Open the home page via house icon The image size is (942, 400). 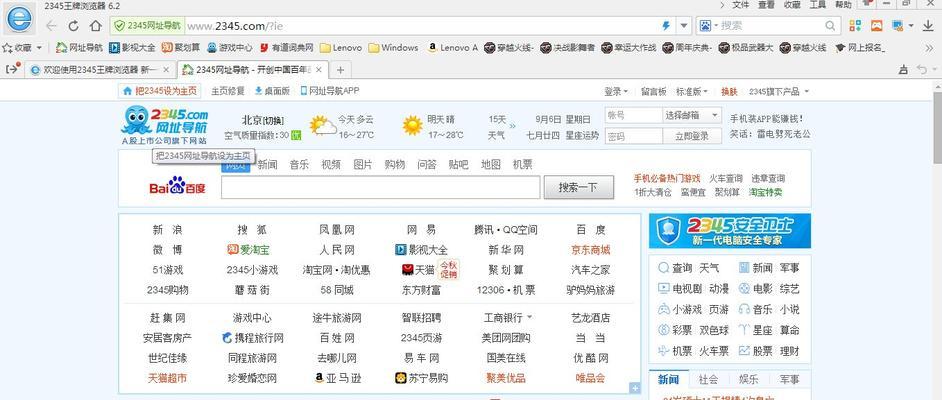pos(96,26)
